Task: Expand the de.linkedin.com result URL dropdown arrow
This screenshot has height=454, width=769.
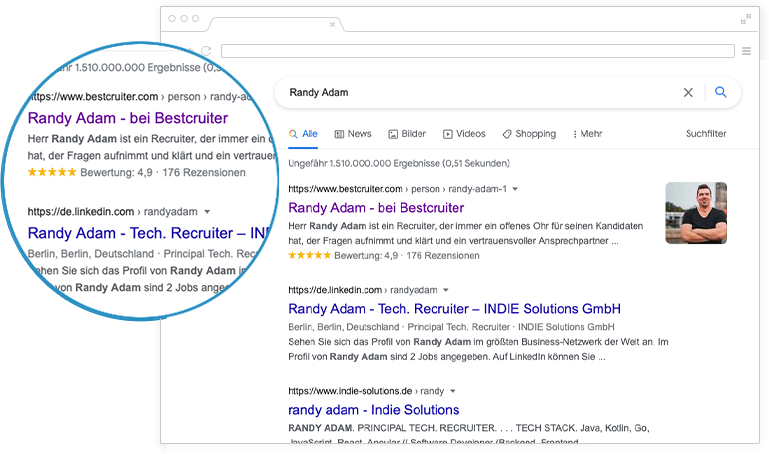Action: [x=446, y=290]
